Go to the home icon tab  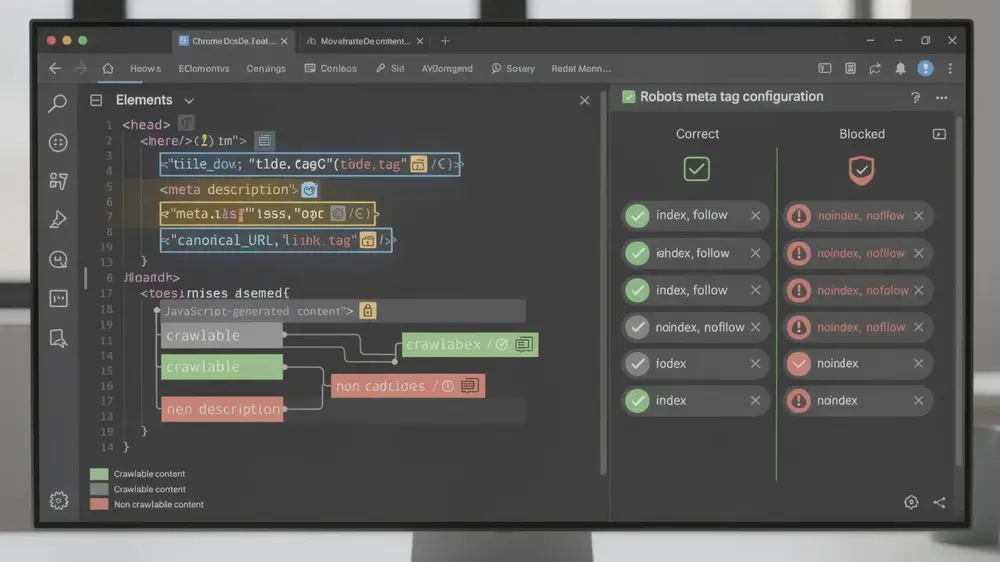point(108,68)
